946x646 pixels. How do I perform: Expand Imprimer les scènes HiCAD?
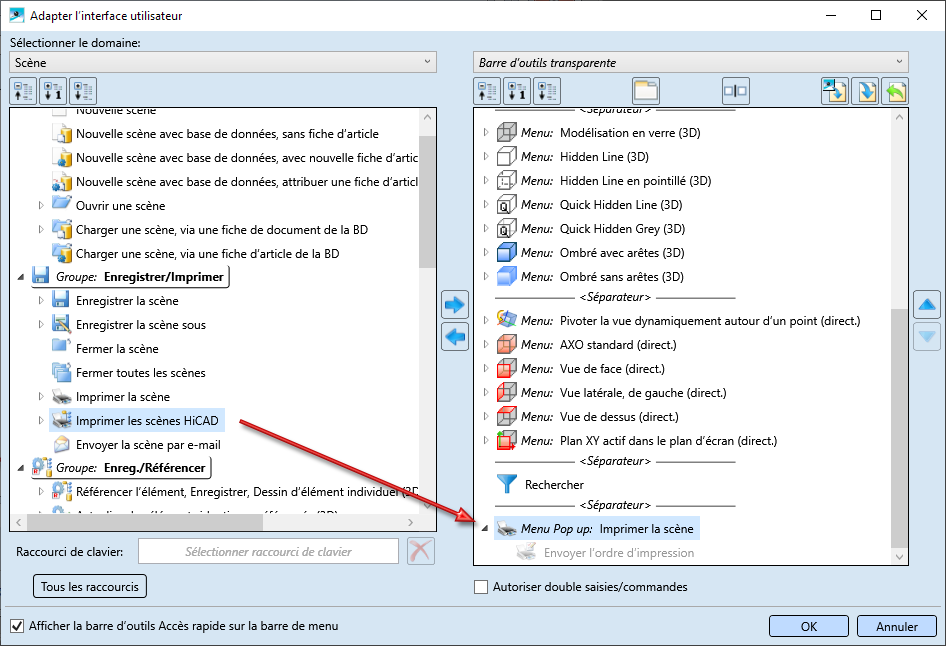click(x=40, y=420)
